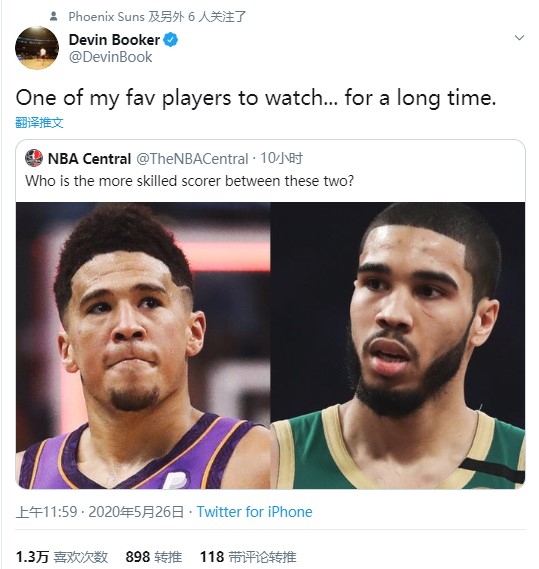Click the blue verified badge icon

click(171, 40)
